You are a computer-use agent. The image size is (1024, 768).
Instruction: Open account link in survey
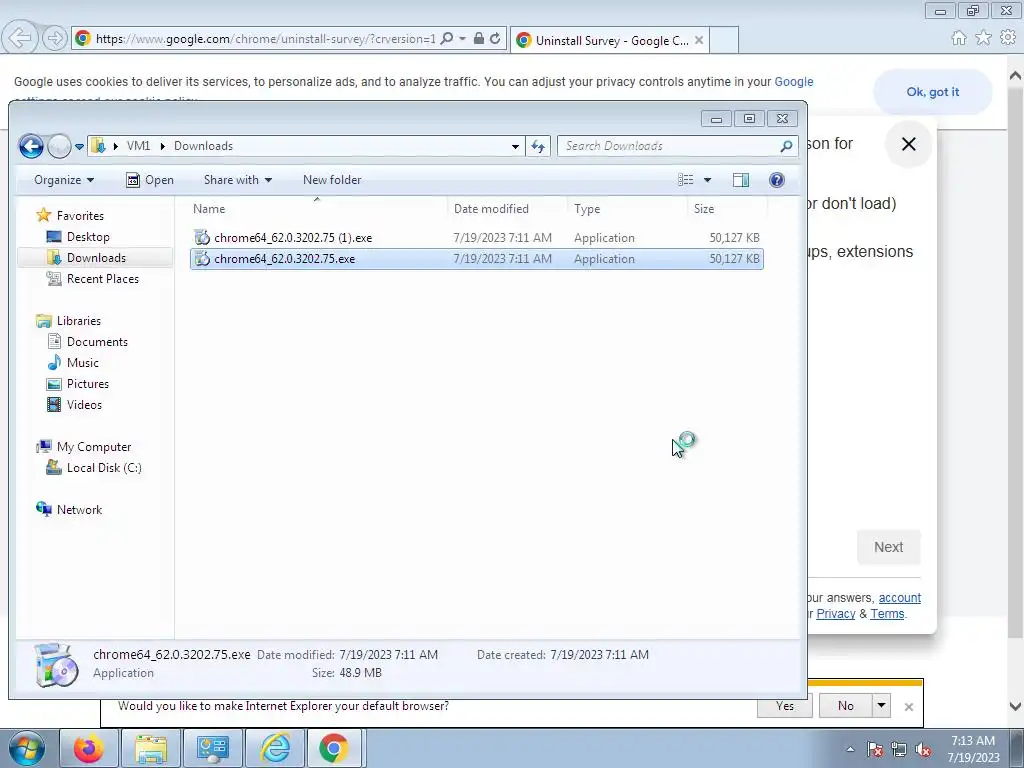(x=899, y=598)
